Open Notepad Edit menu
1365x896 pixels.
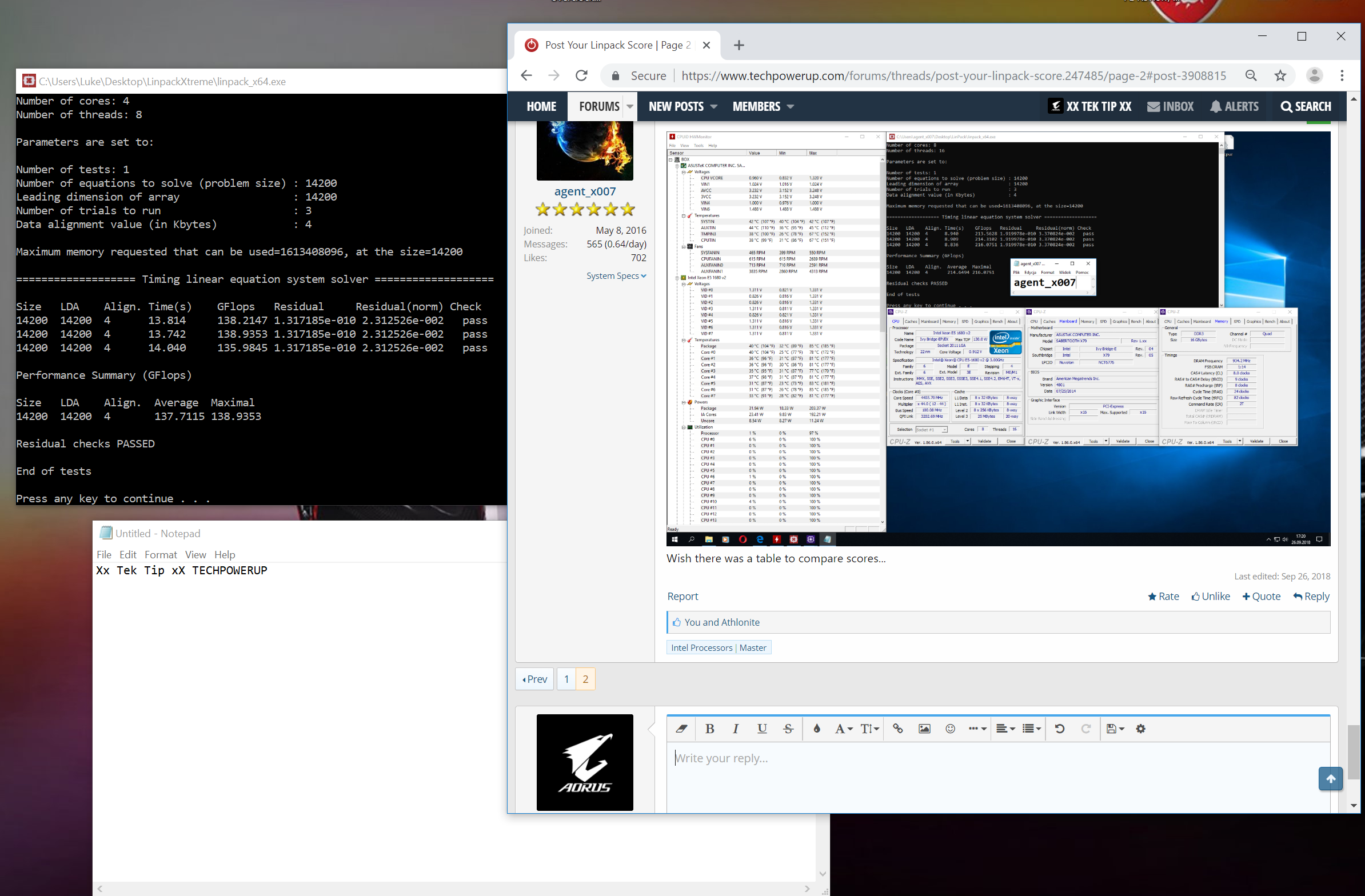pyautogui.click(x=128, y=554)
